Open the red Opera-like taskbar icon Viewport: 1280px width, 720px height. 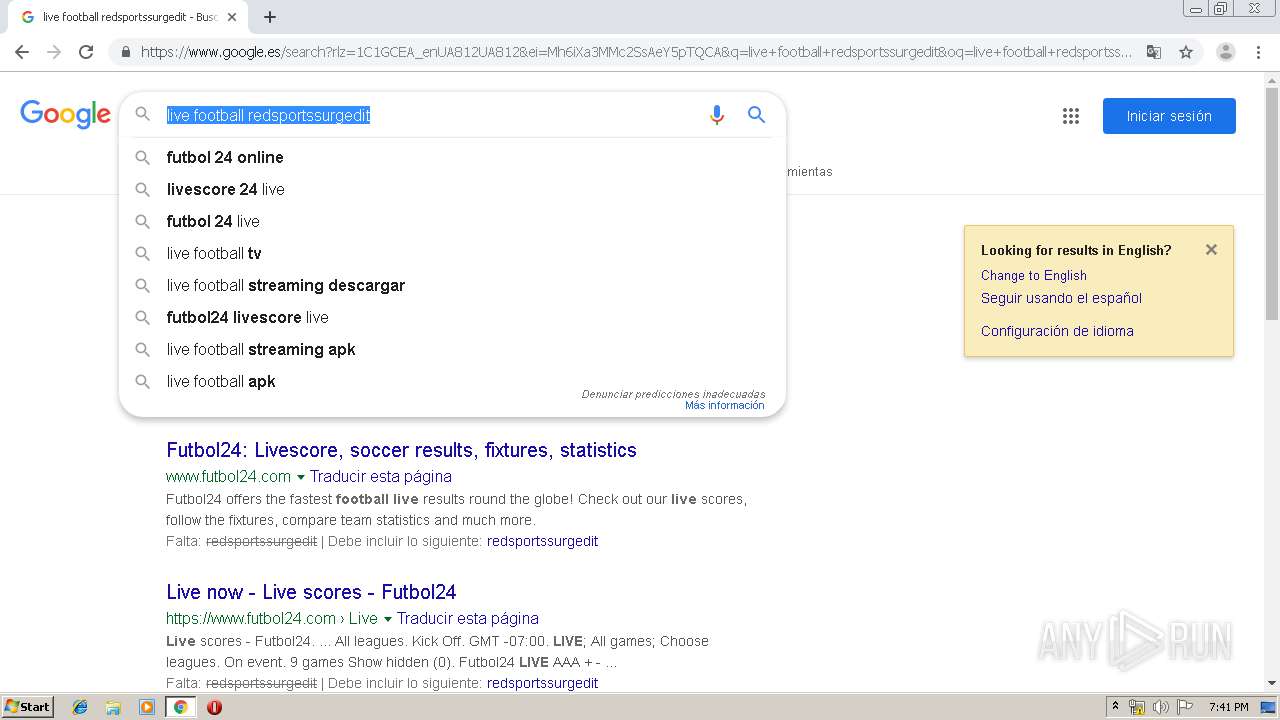pos(214,707)
